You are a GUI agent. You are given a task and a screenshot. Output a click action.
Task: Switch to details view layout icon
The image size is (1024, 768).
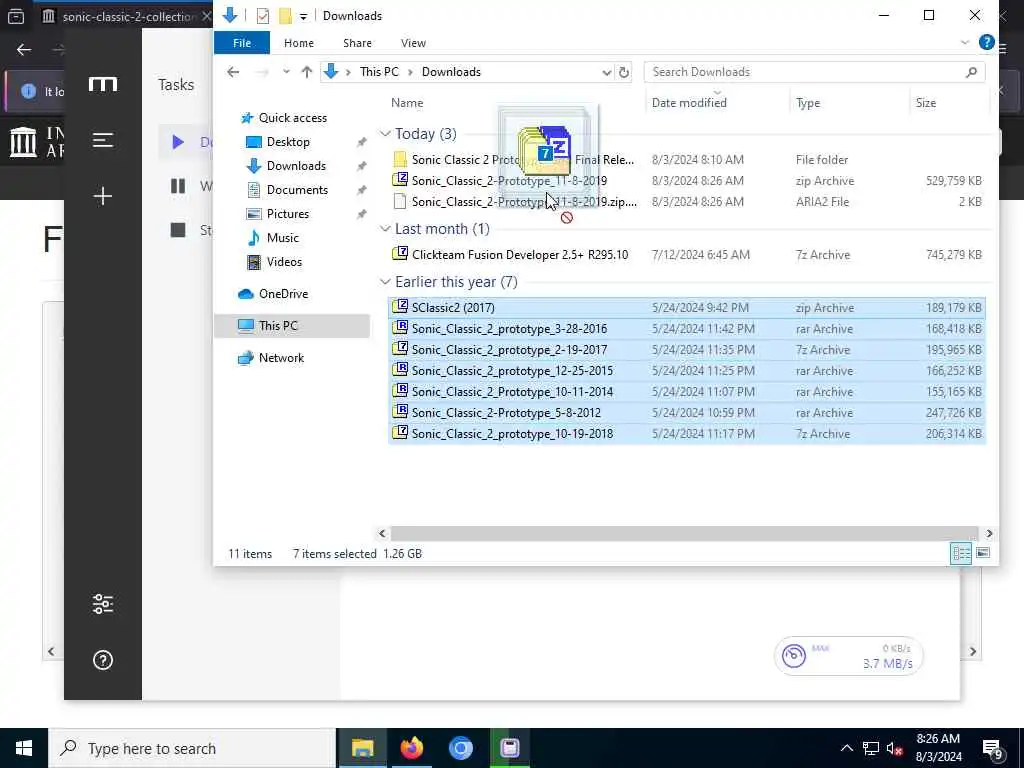tap(961, 554)
